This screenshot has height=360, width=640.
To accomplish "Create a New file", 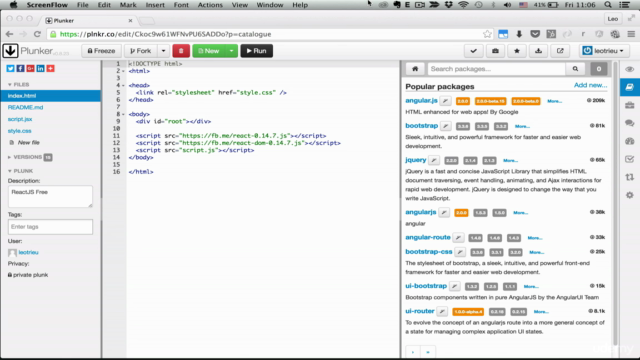I will (x=28, y=142).
